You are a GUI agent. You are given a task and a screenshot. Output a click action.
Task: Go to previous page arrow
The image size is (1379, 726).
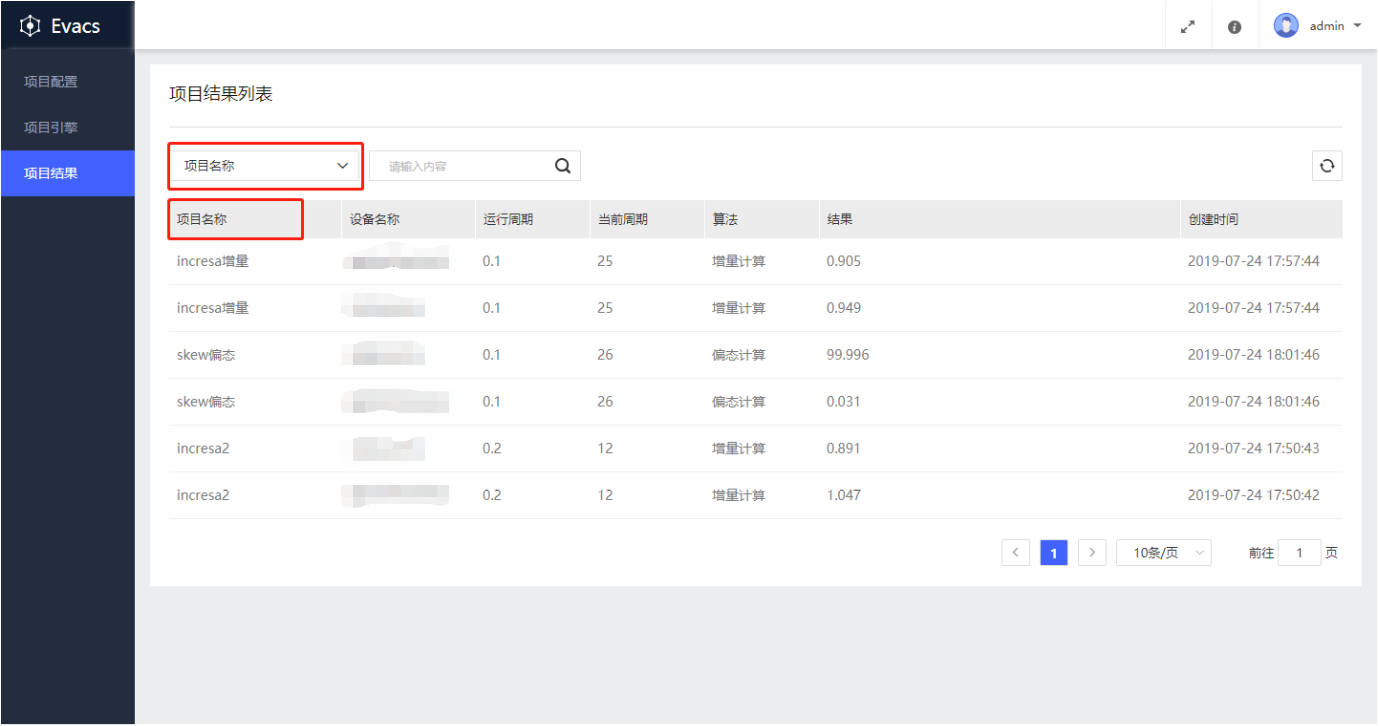[1015, 552]
